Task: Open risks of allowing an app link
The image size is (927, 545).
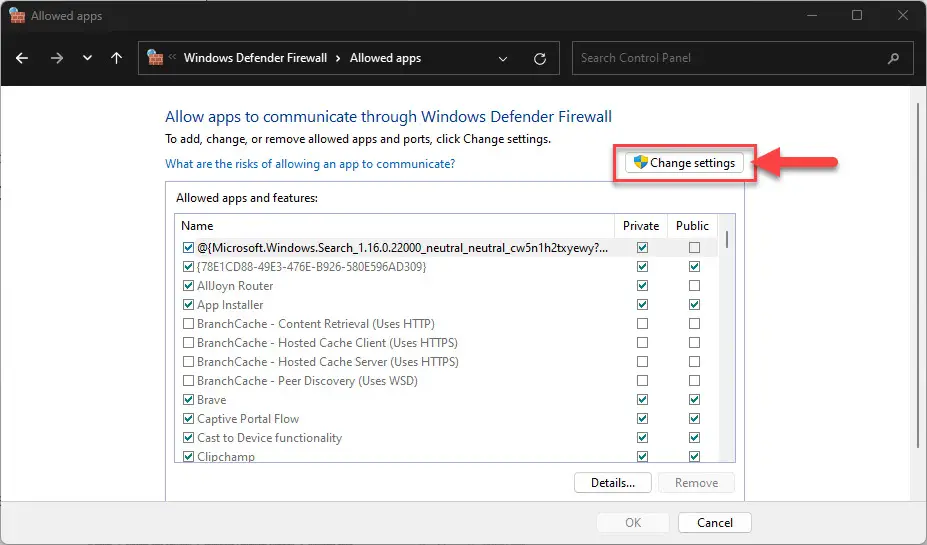Action: click(x=310, y=164)
